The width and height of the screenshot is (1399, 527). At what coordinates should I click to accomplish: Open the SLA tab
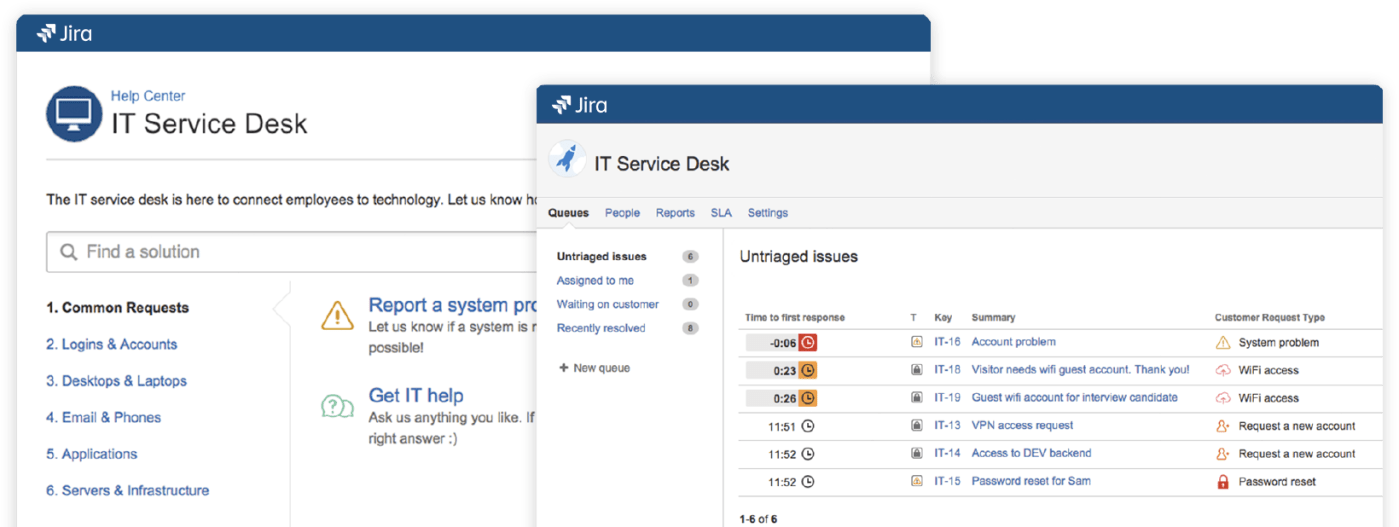(721, 213)
